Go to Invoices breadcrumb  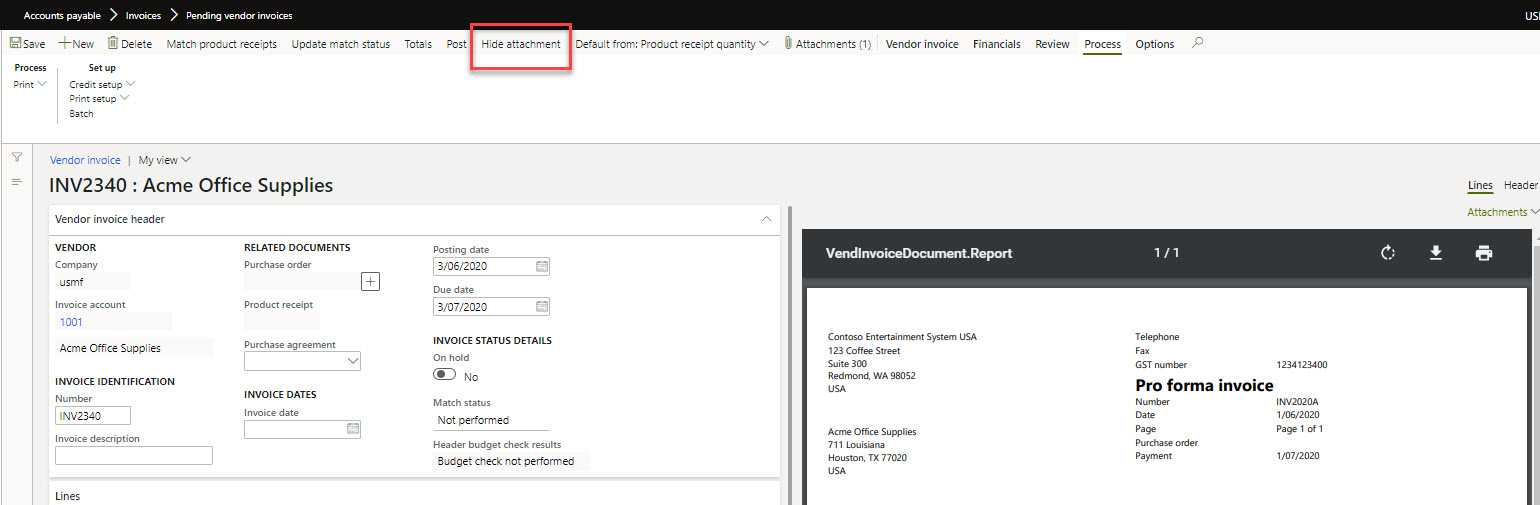pyautogui.click(x=143, y=15)
